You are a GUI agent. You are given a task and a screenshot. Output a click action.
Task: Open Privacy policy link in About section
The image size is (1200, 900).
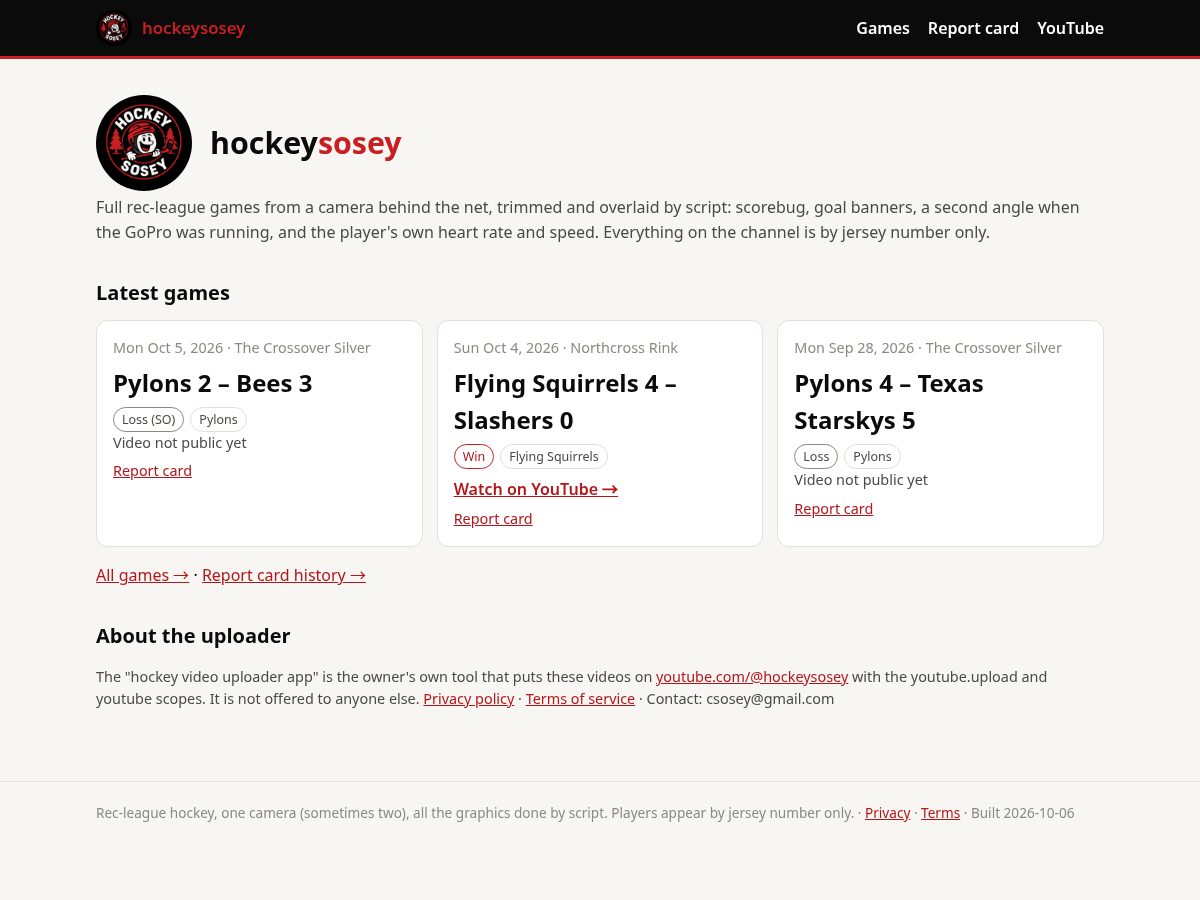click(468, 699)
